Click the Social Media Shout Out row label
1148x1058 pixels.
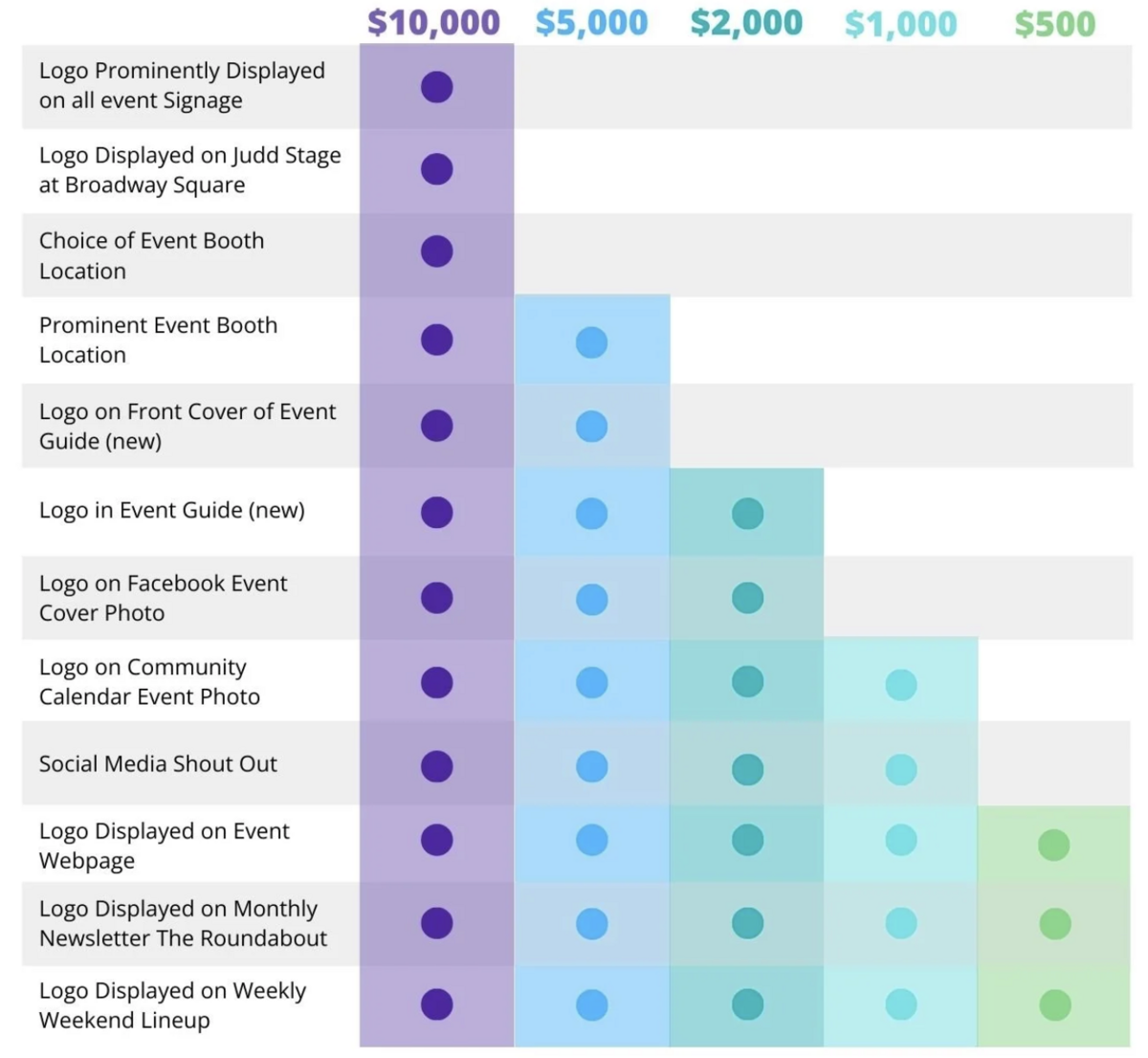[x=158, y=764]
